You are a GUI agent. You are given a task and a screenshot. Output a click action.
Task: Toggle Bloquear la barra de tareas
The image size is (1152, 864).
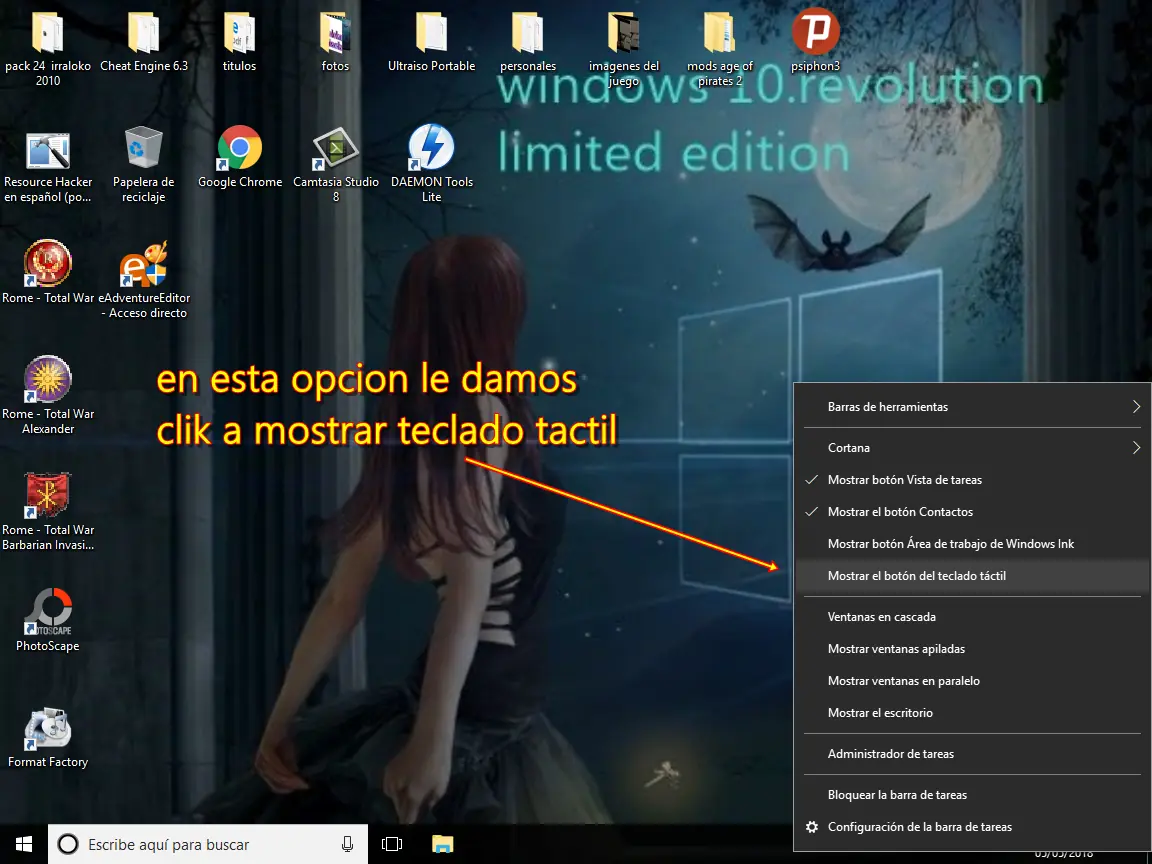pos(973,795)
